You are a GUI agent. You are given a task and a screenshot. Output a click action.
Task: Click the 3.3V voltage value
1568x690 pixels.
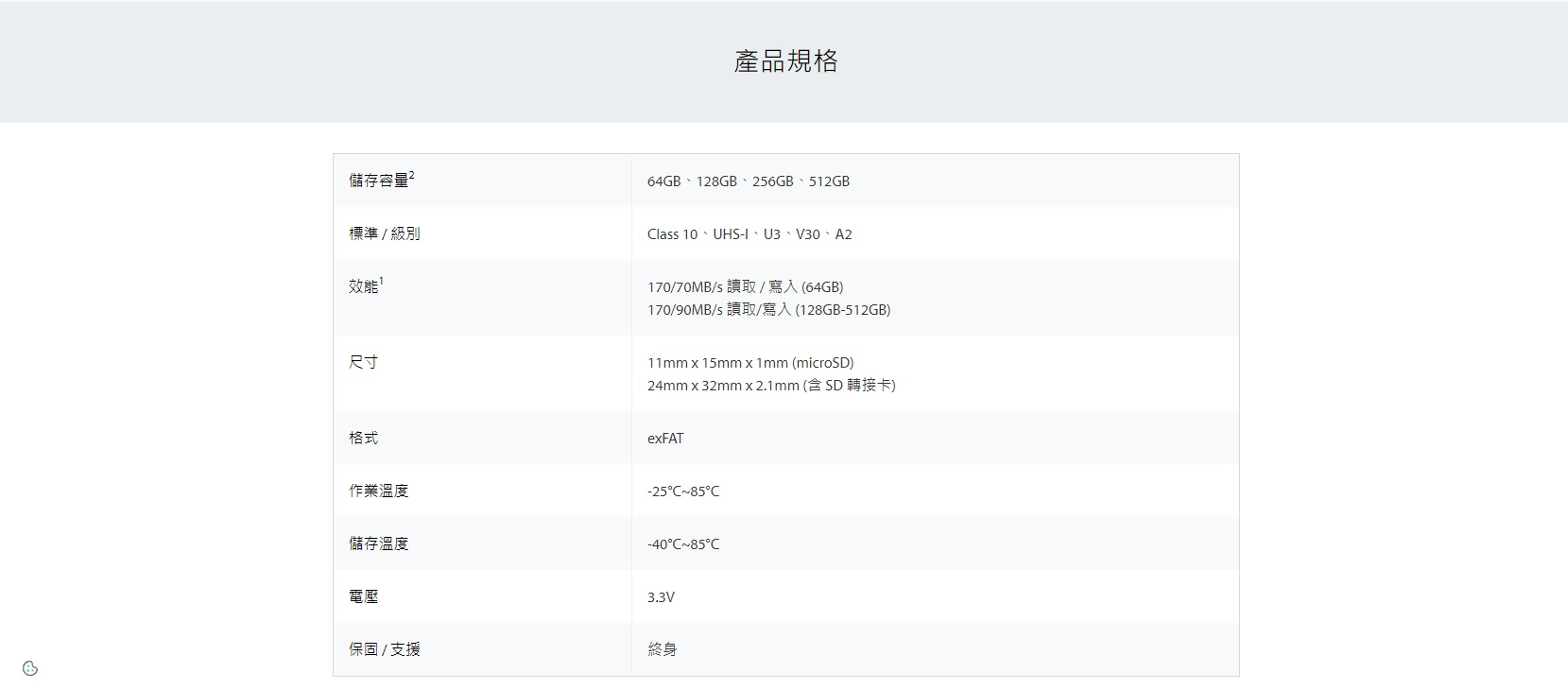tap(661, 597)
